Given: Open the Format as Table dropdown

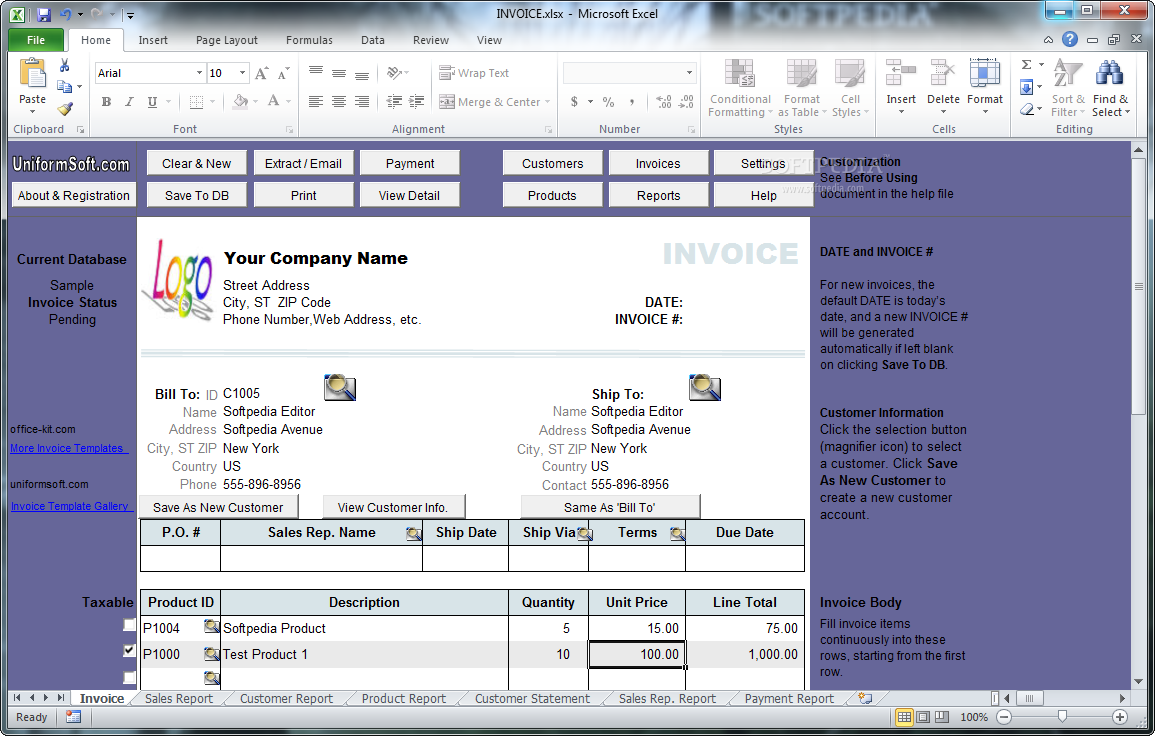Looking at the screenshot, I should tap(802, 88).
